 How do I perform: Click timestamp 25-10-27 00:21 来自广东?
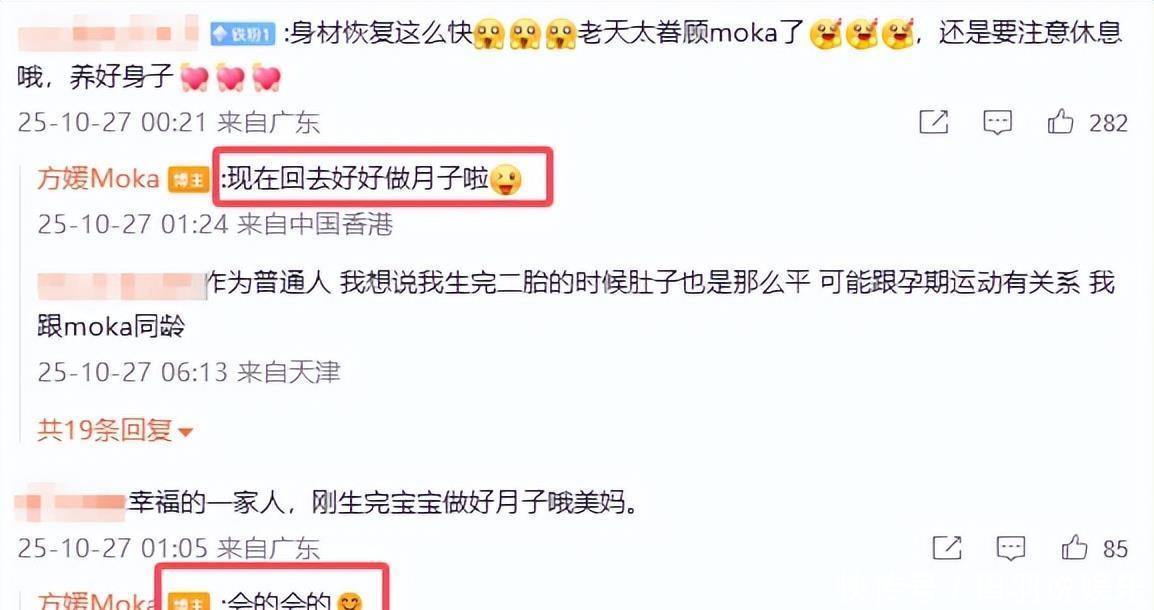pos(169,122)
